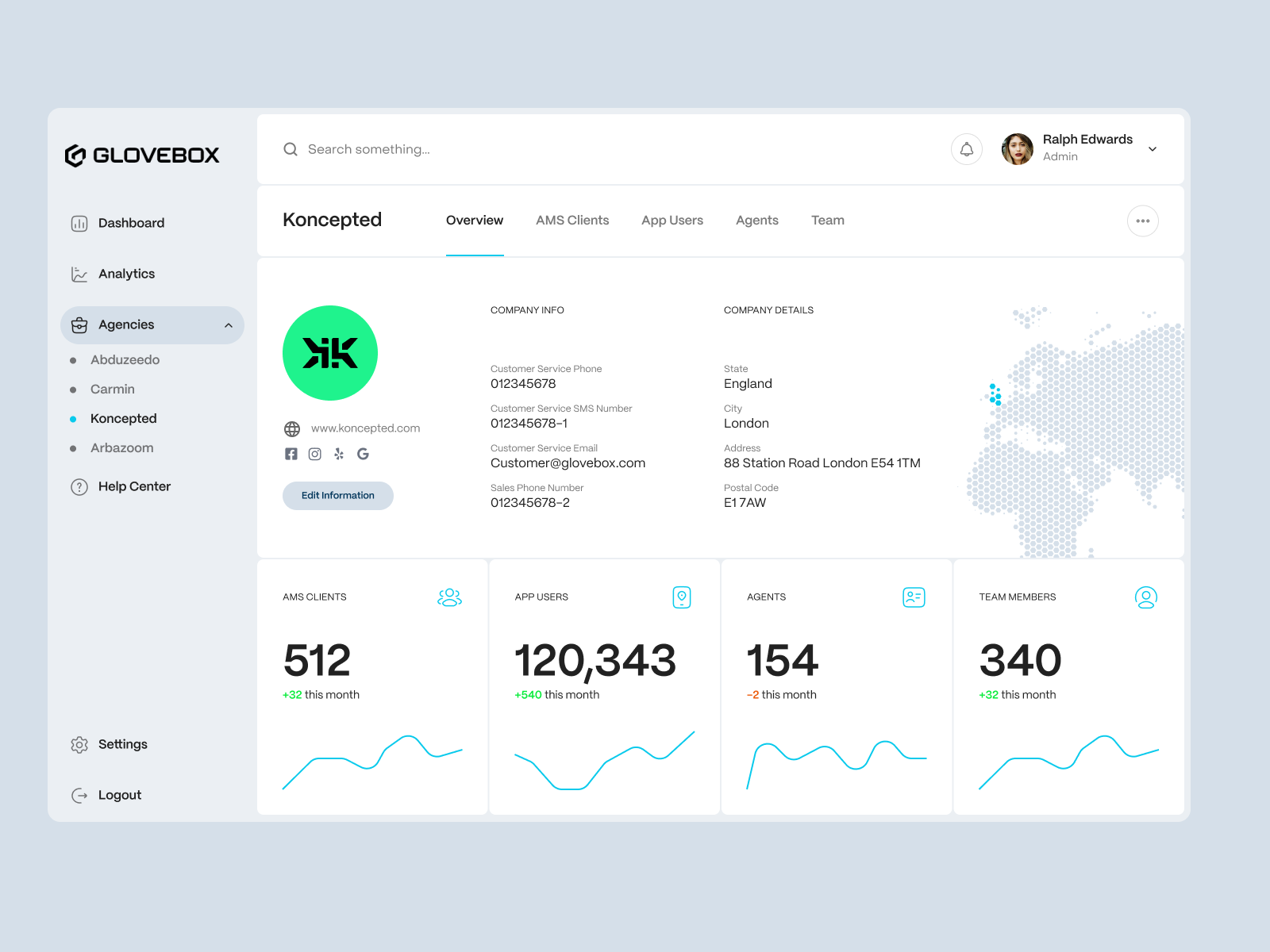This screenshot has width=1270, height=952.
Task: Click the Facebook social icon
Action: click(291, 454)
